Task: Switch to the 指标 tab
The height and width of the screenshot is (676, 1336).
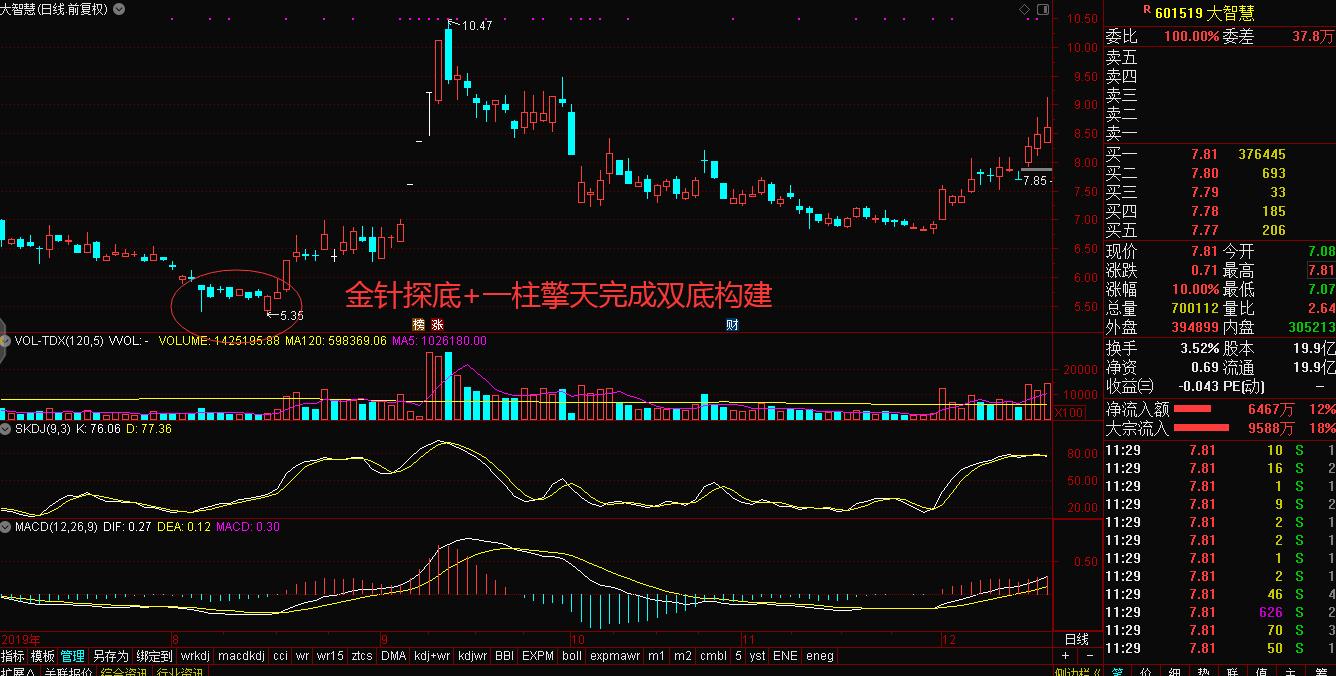Action: tap(13, 656)
